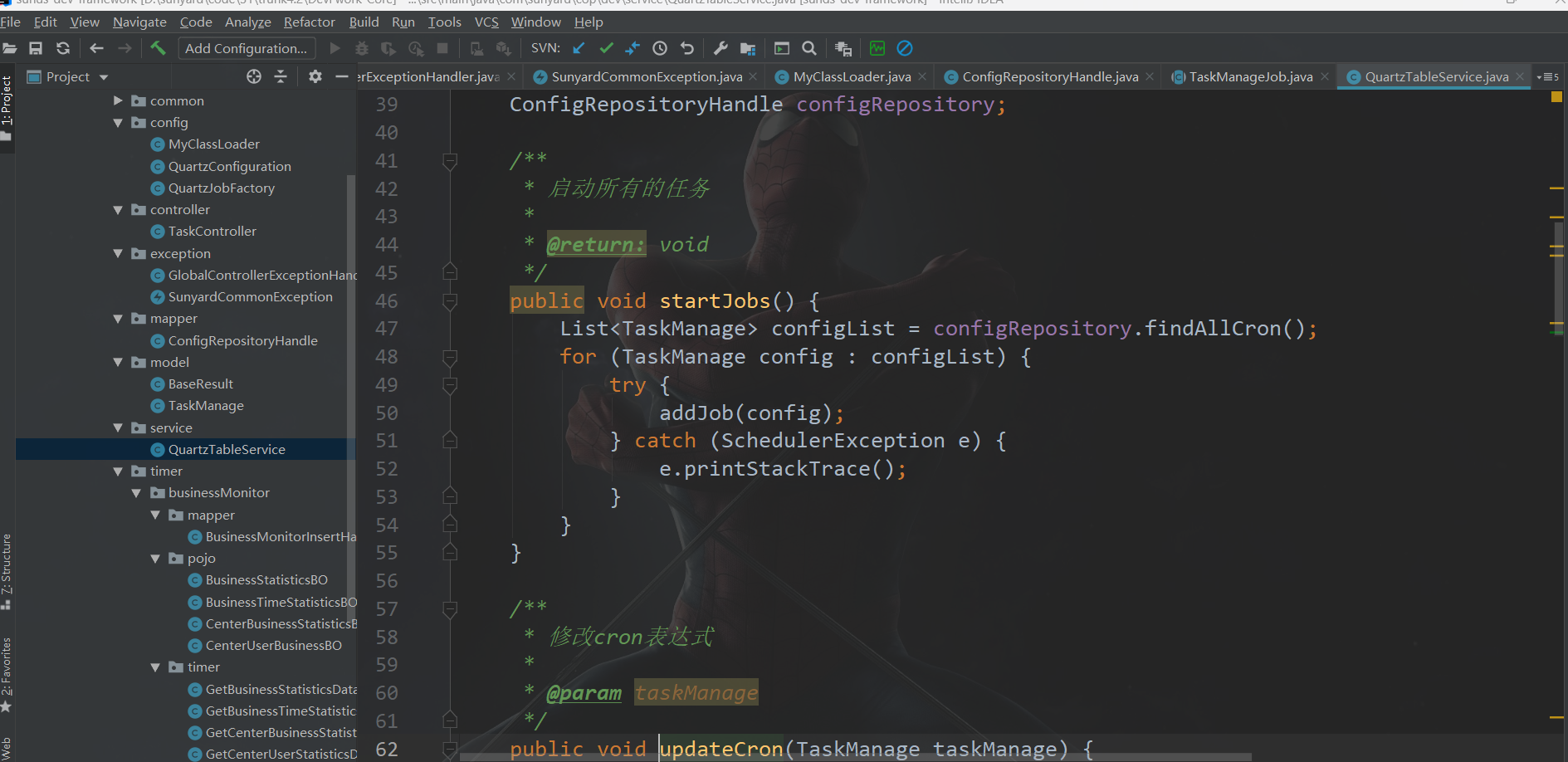
Task: Open the Navigate menu
Action: point(139,22)
